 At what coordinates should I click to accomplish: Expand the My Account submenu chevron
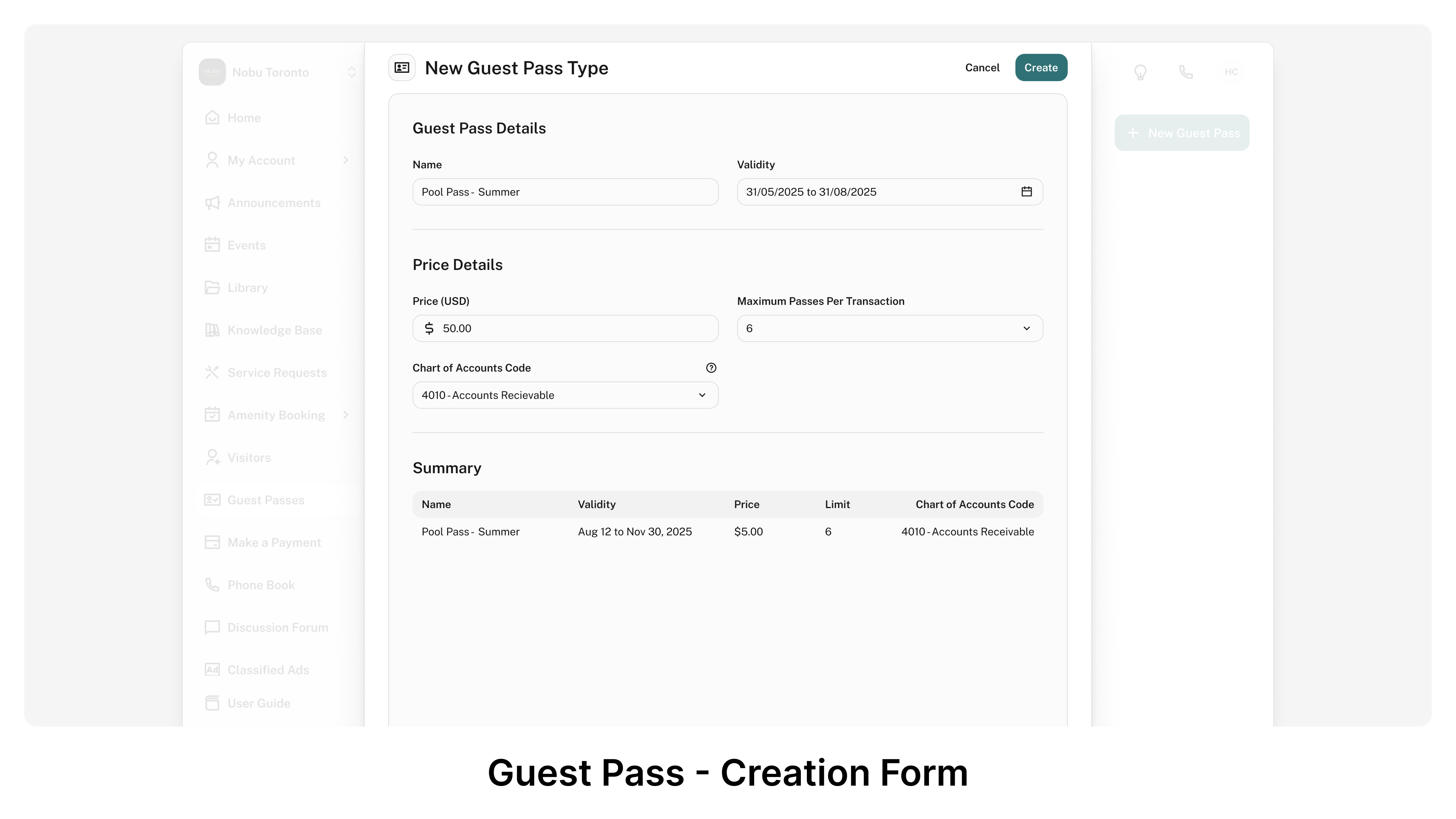point(345,160)
